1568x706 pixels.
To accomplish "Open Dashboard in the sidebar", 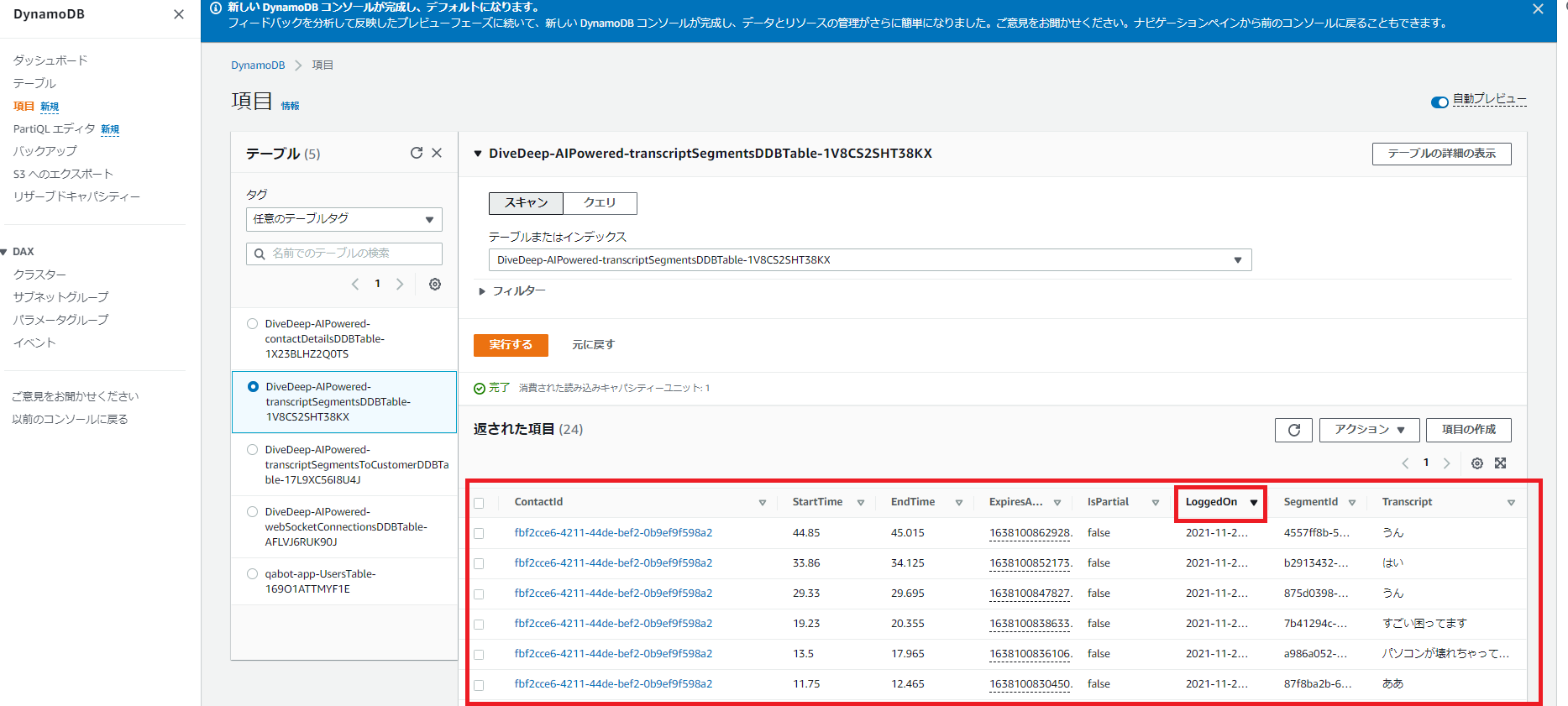I will (50, 60).
